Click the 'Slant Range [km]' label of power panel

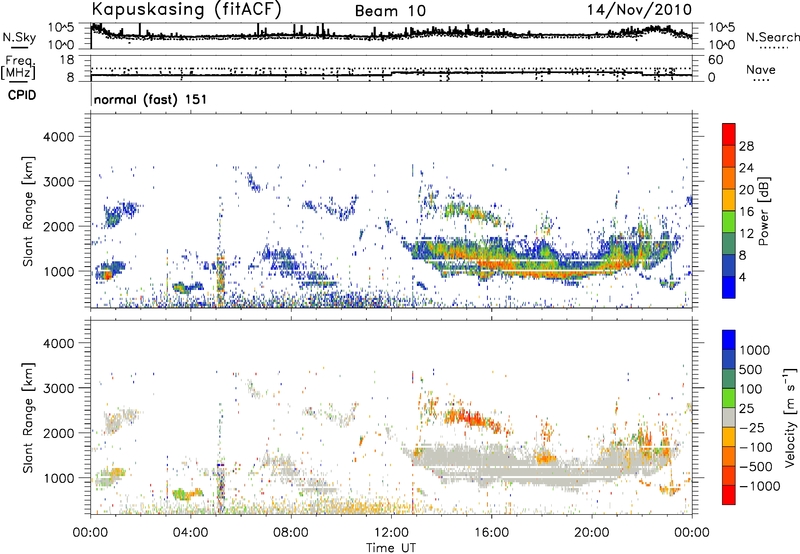coord(28,211)
